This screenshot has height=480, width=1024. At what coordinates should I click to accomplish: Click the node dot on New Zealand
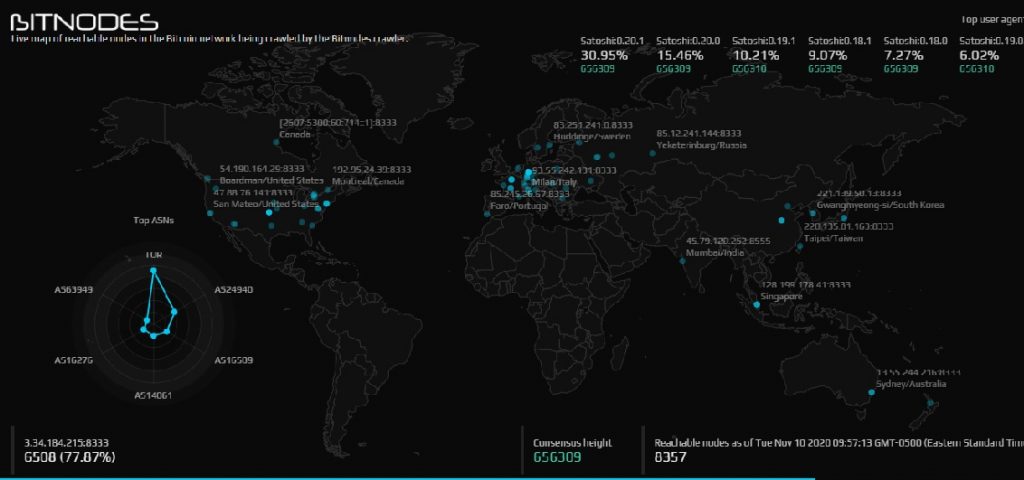click(x=933, y=405)
